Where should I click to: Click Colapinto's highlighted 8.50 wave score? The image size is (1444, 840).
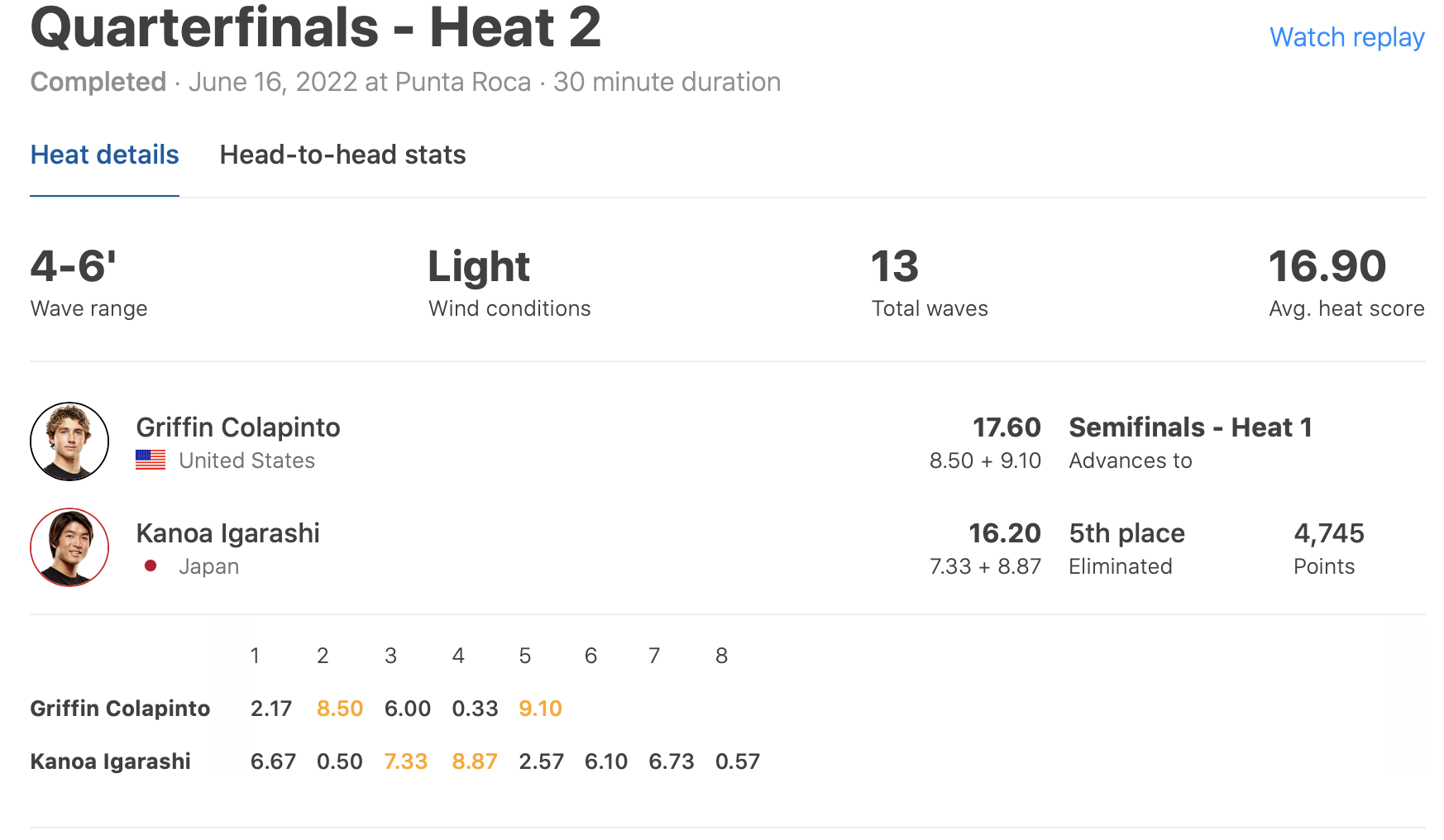coord(340,709)
